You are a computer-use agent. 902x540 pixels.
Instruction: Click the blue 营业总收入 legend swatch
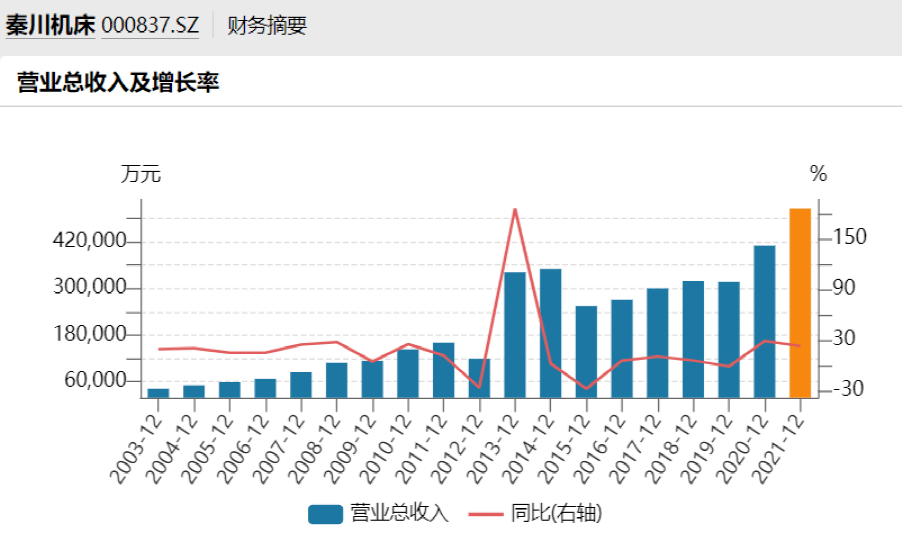(325, 514)
